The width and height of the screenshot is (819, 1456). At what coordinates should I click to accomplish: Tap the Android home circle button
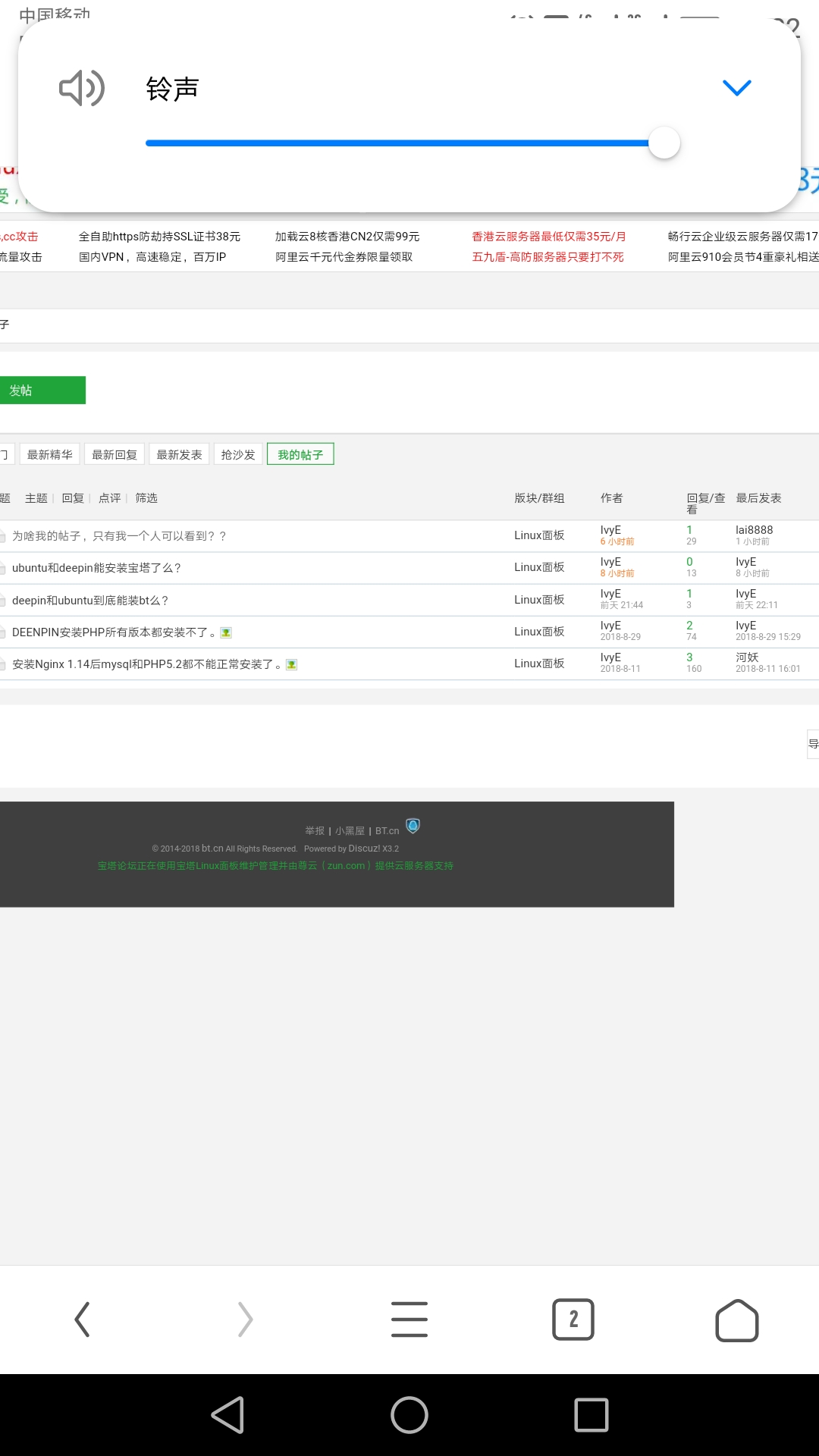point(409,1415)
